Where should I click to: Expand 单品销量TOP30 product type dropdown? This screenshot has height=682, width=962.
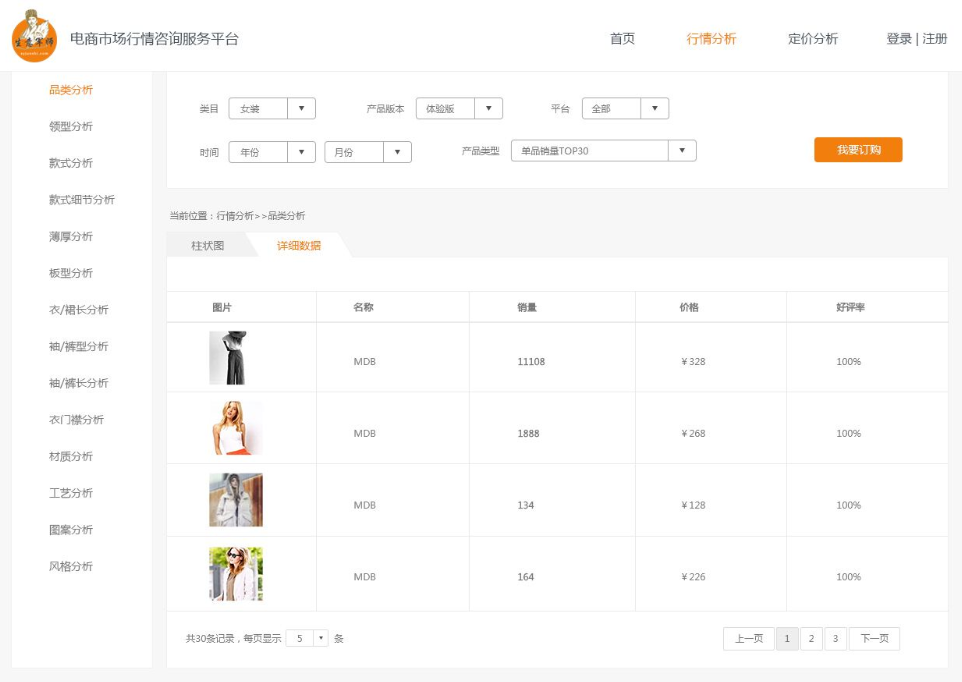tap(603, 151)
